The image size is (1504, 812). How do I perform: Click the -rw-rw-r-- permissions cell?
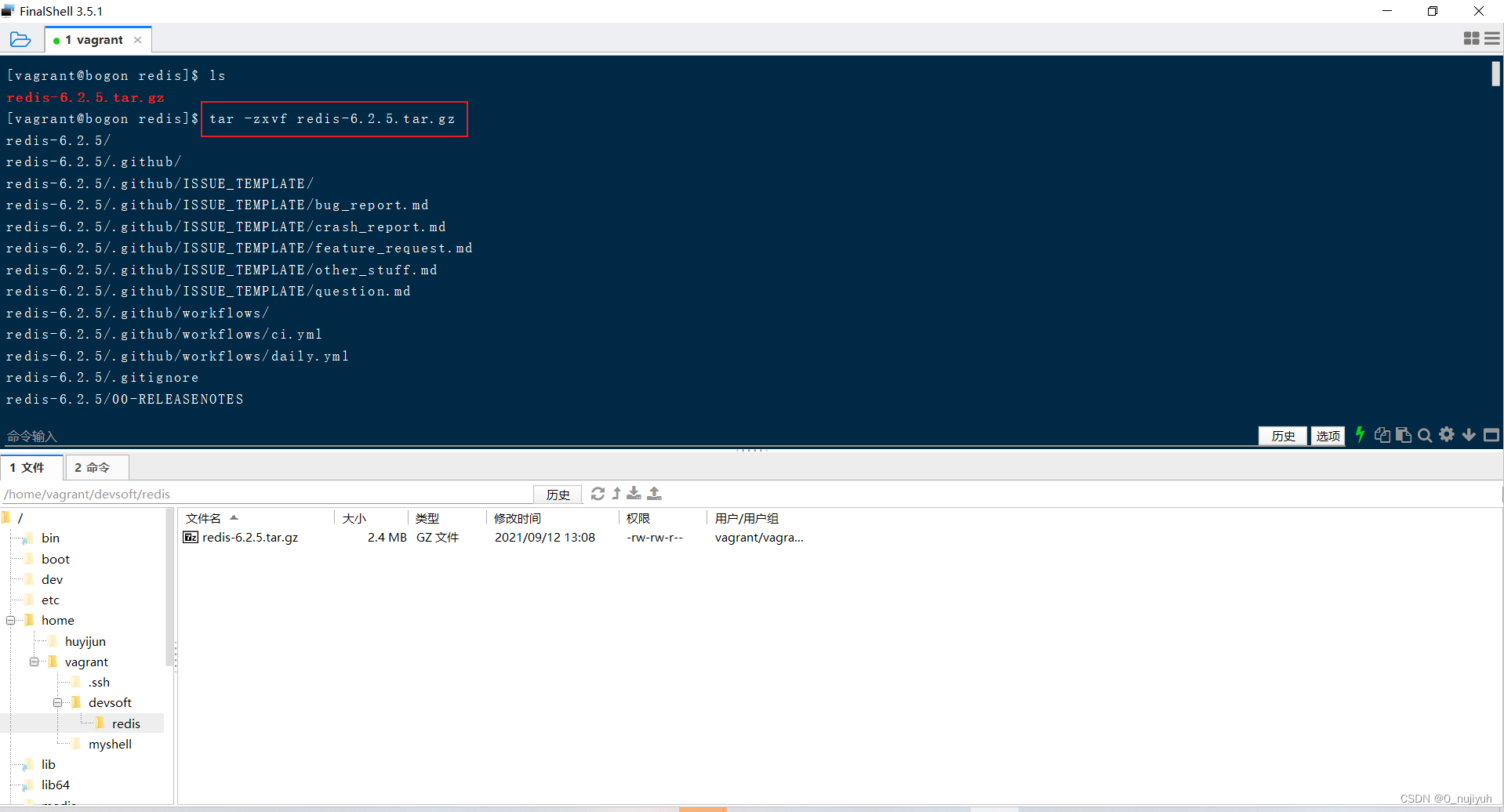tap(655, 538)
